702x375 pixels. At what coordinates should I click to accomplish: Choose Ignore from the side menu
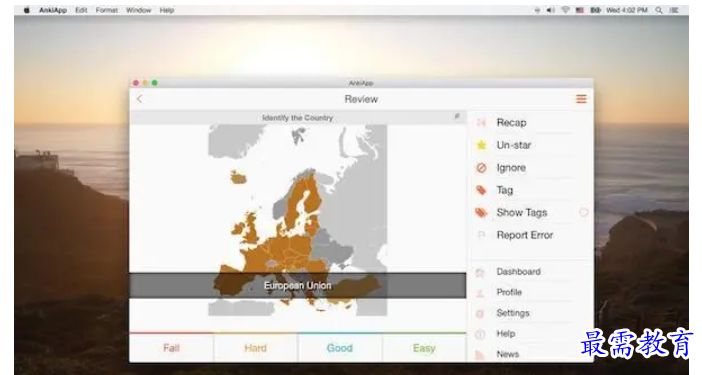(511, 168)
